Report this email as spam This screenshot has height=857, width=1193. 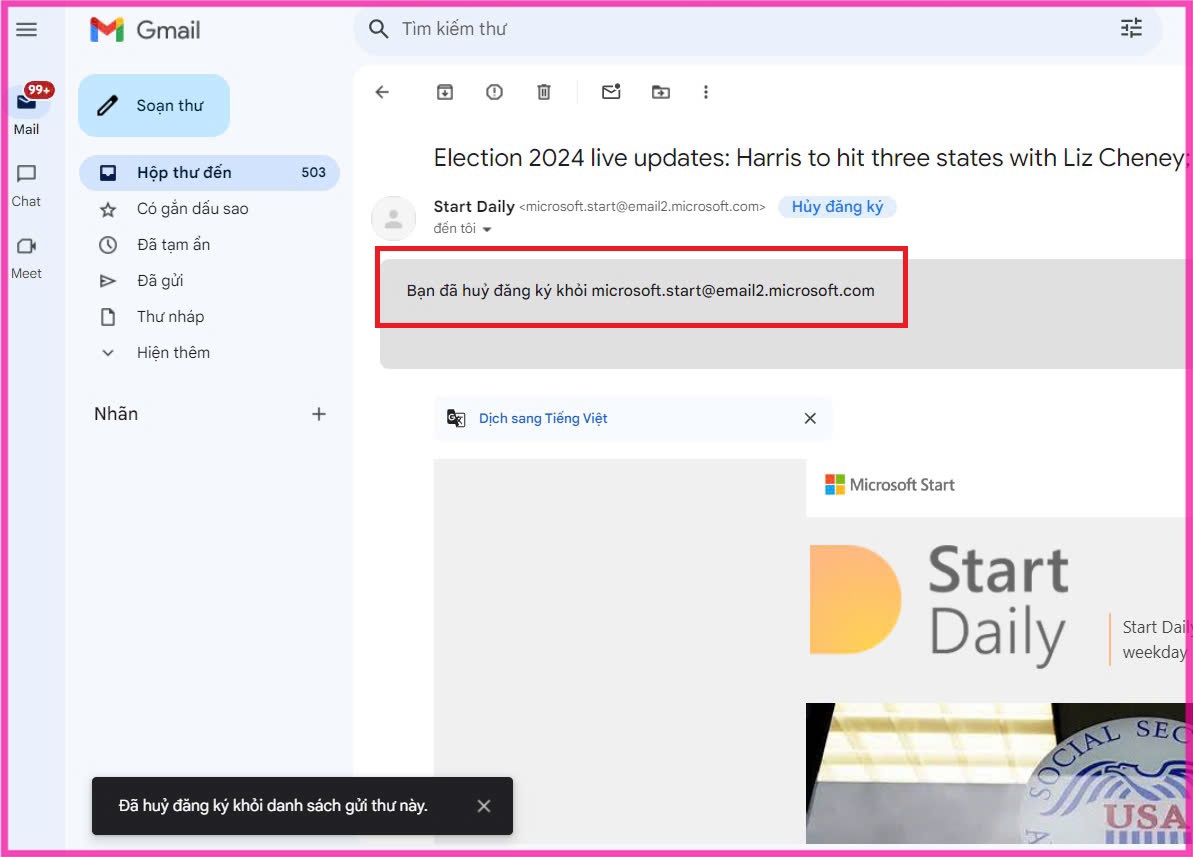pyautogui.click(x=495, y=92)
